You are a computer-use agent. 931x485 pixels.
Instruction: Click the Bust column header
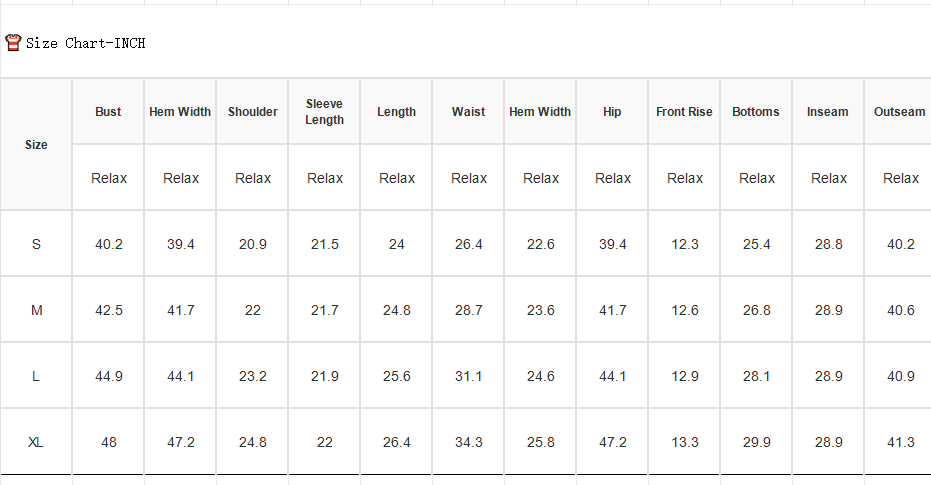click(x=108, y=112)
